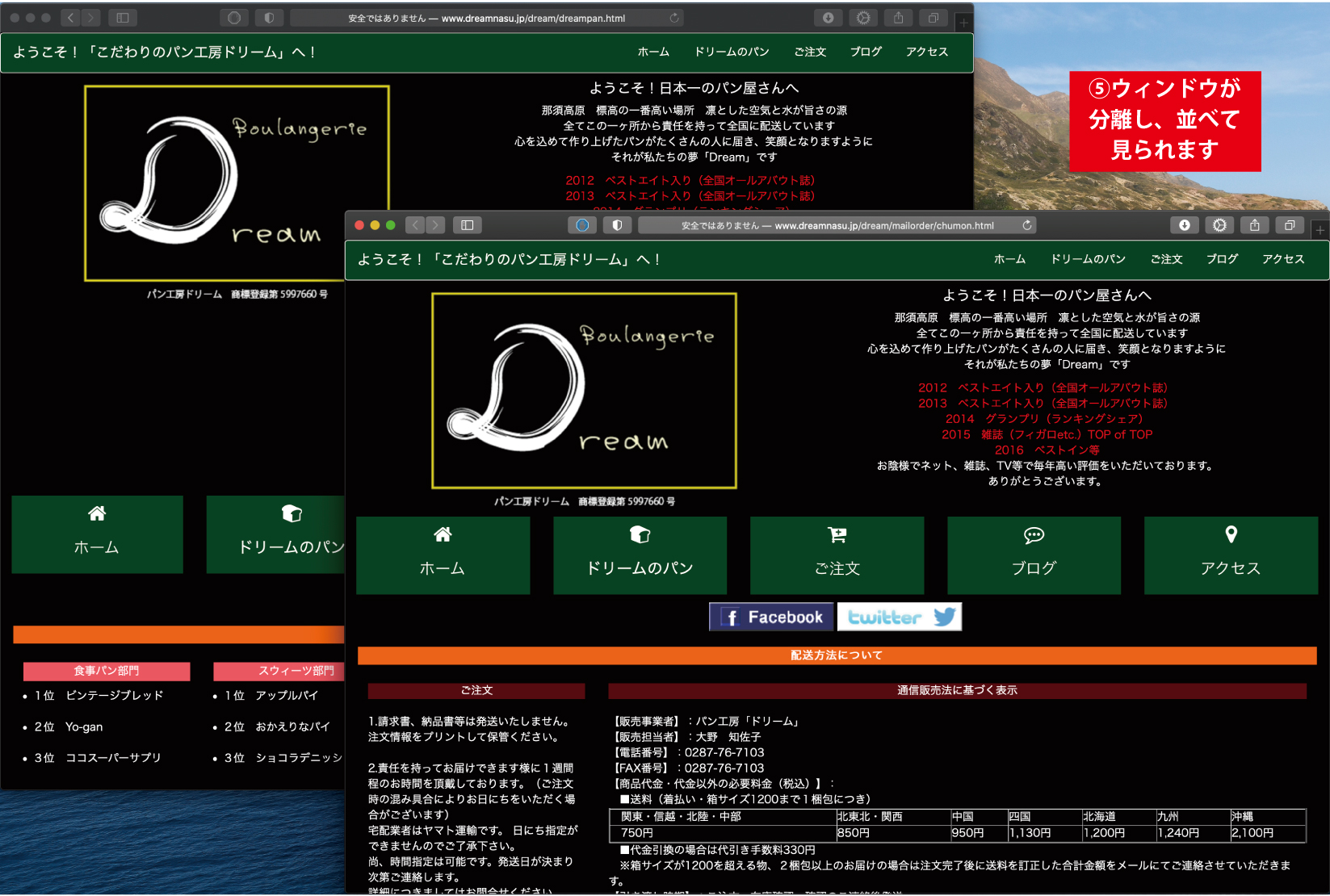This screenshot has width=1330, height=896.
Task: Click the 750円 shipping price cell
Action: coord(723,833)
